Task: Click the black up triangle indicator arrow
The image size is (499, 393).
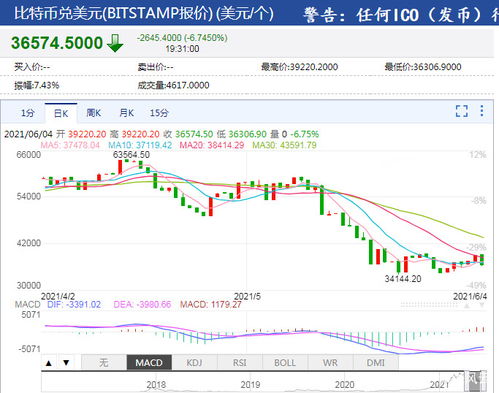Action: (x=49, y=363)
